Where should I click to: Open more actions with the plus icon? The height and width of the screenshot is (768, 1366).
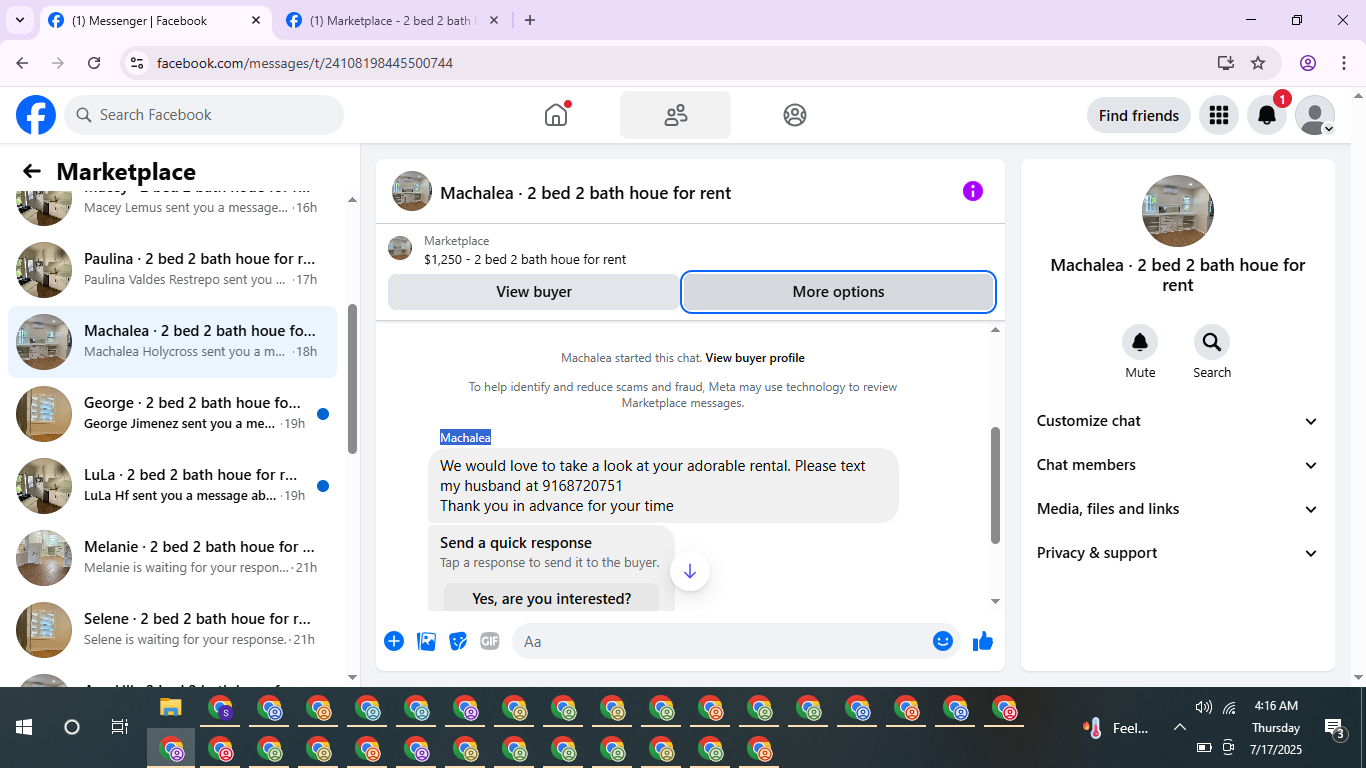coord(394,641)
